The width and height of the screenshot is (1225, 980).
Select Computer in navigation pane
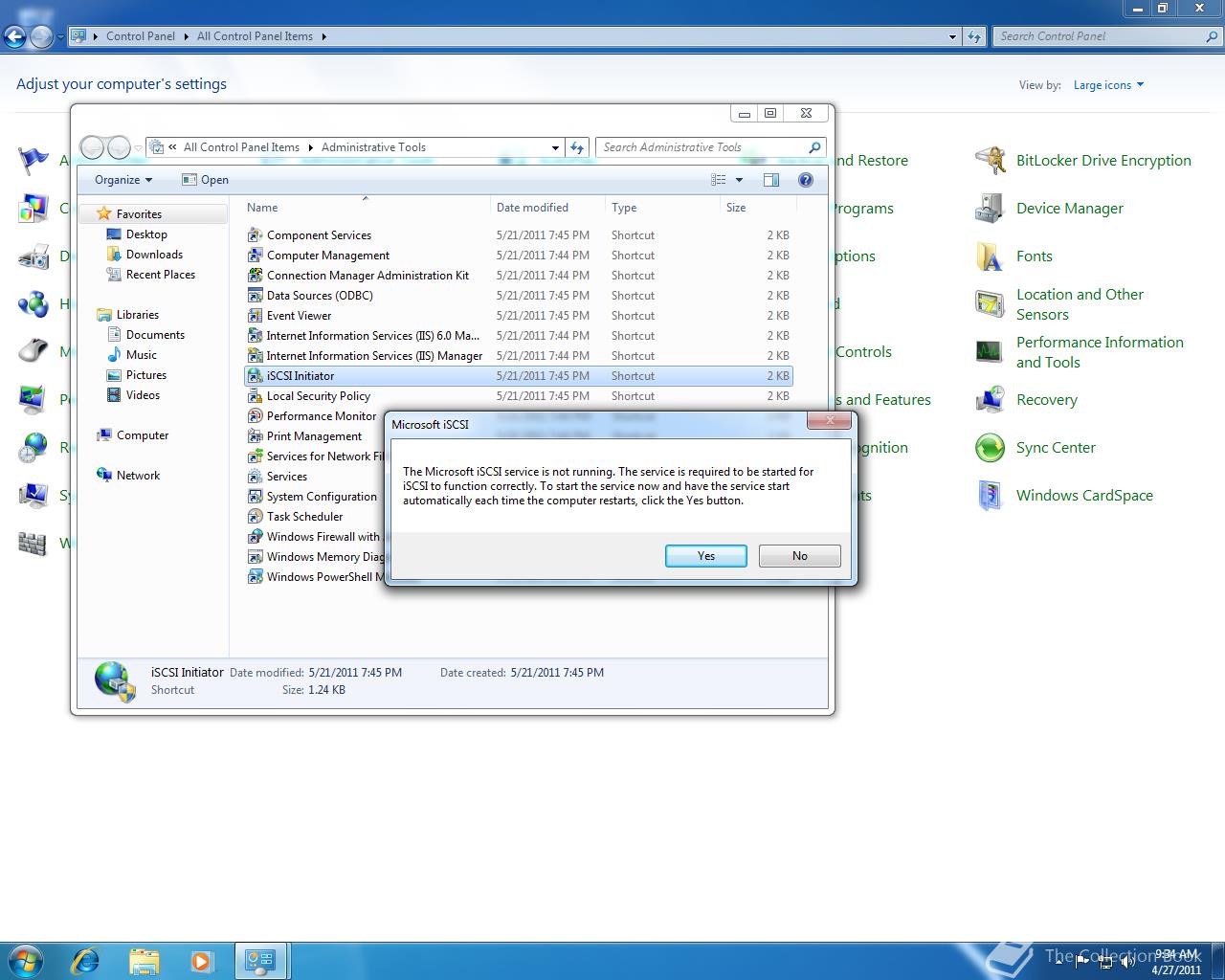[x=142, y=435]
